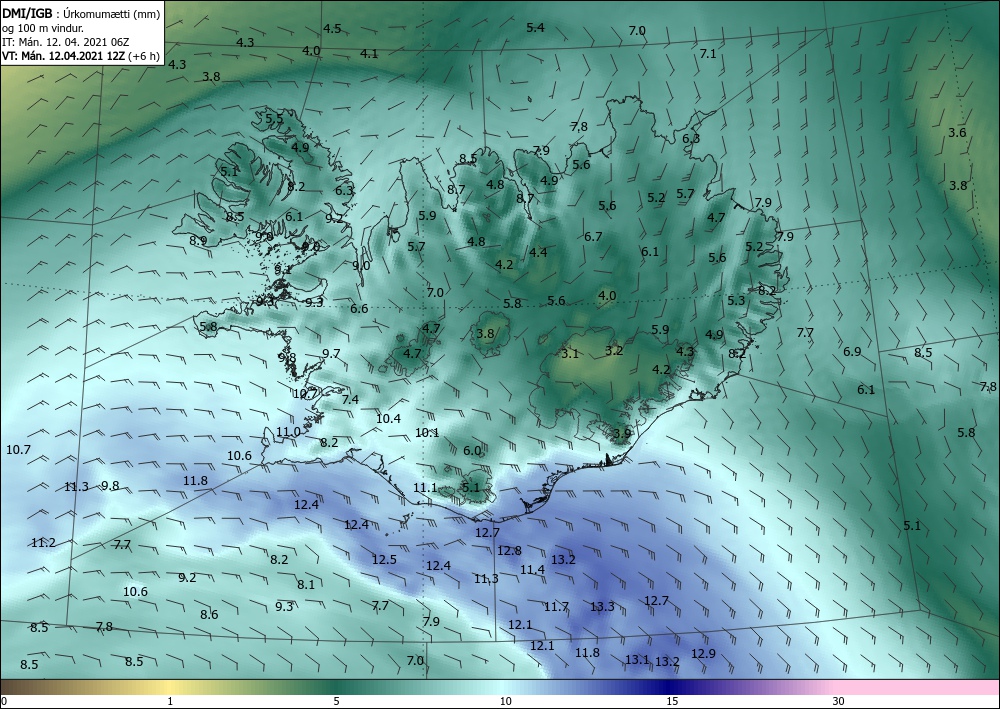Viewport: 1000px width, 709px height.
Task: Click the map value '4.1'
Action: coord(369,54)
